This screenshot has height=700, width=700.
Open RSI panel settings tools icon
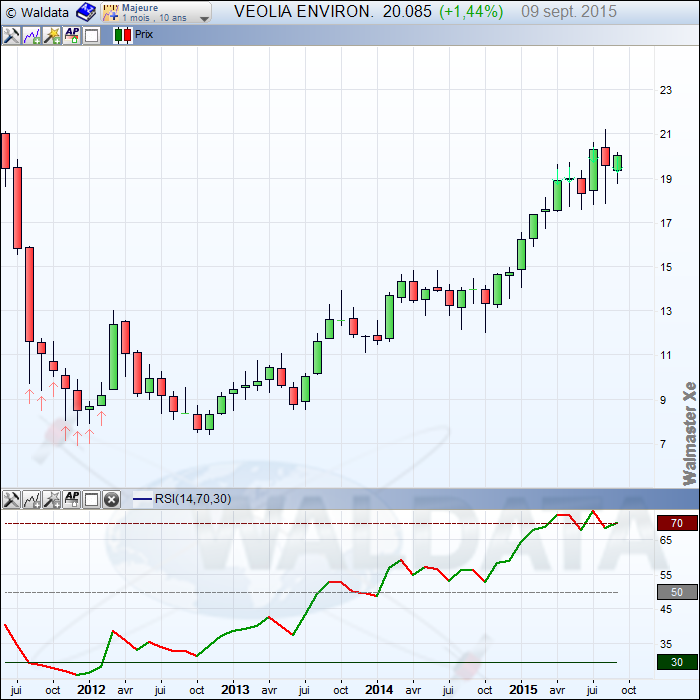tap(11, 500)
